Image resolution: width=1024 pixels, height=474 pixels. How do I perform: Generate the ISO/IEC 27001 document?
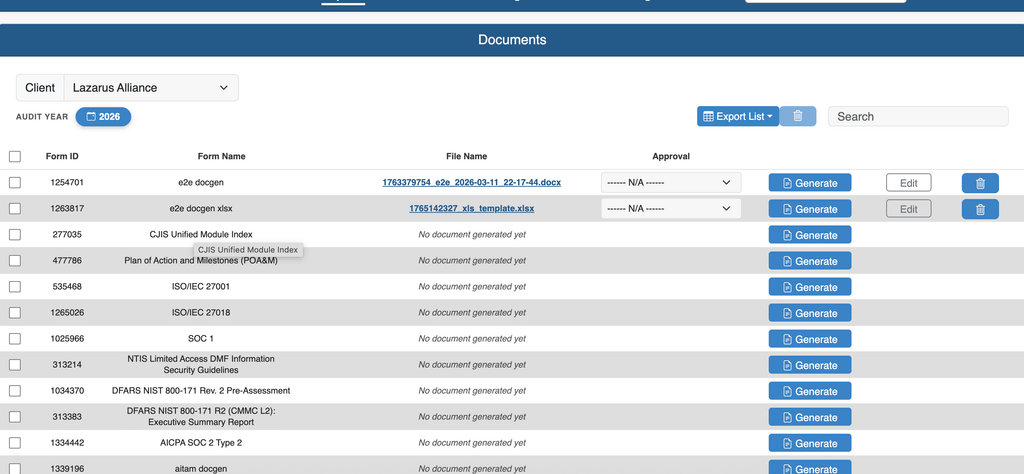(810, 287)
